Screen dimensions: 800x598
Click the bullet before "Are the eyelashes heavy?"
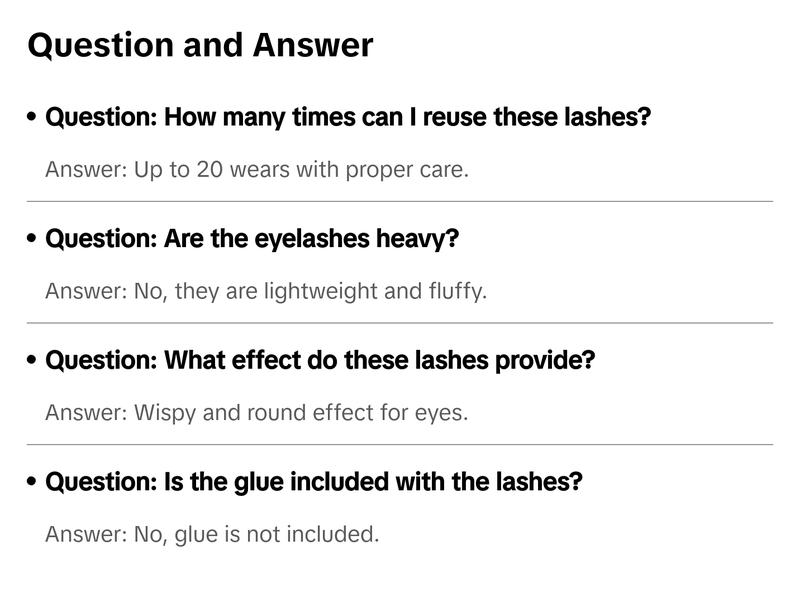33,240
